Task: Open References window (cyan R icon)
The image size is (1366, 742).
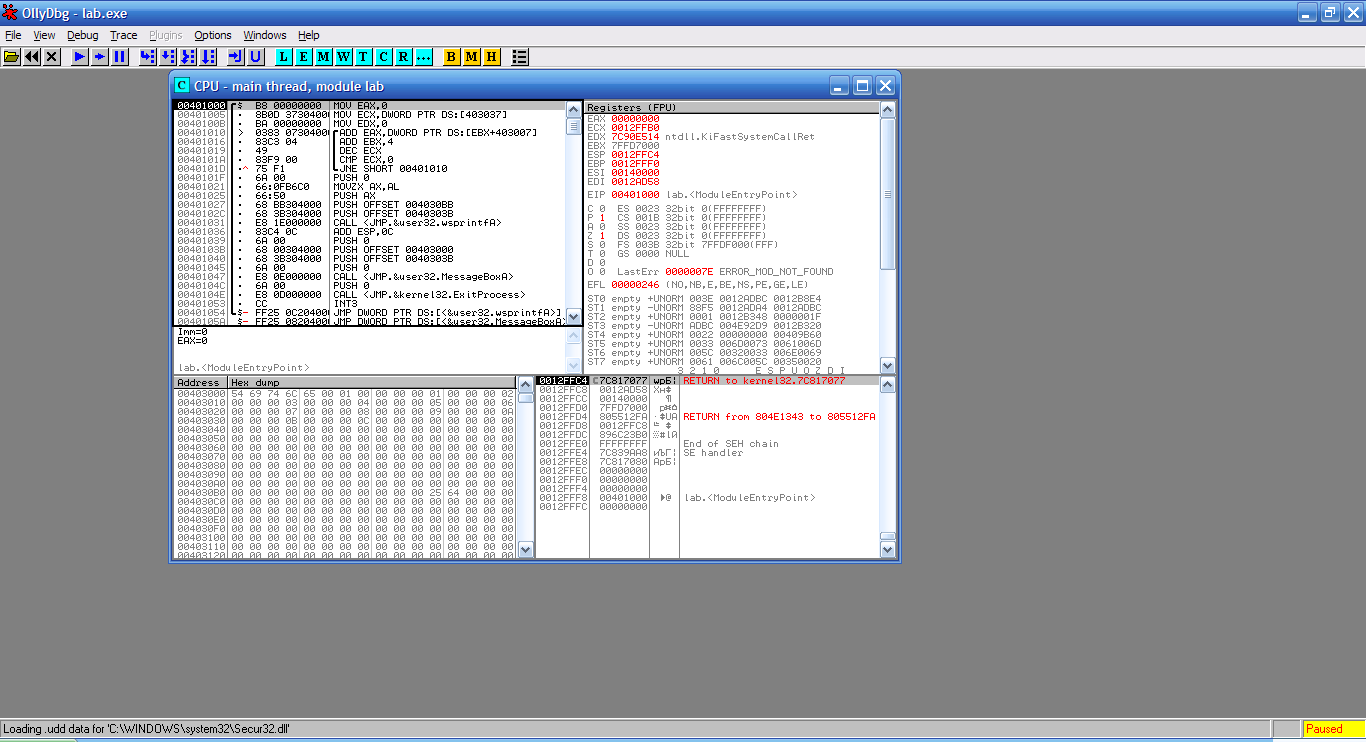Action: coord(403,57)
